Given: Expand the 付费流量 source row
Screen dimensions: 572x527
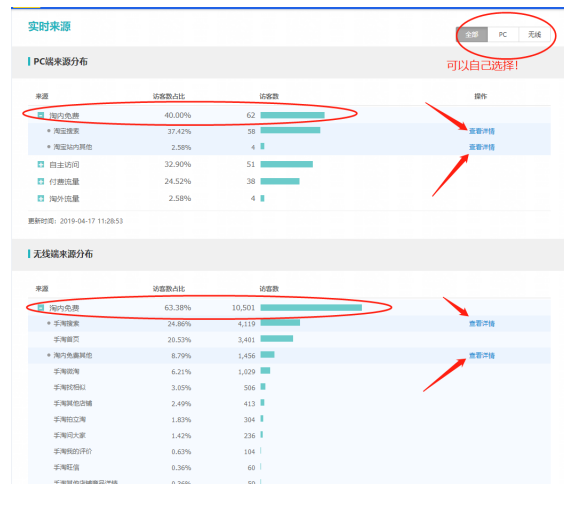Looking at the screenshot, I should tap(41, 181).
